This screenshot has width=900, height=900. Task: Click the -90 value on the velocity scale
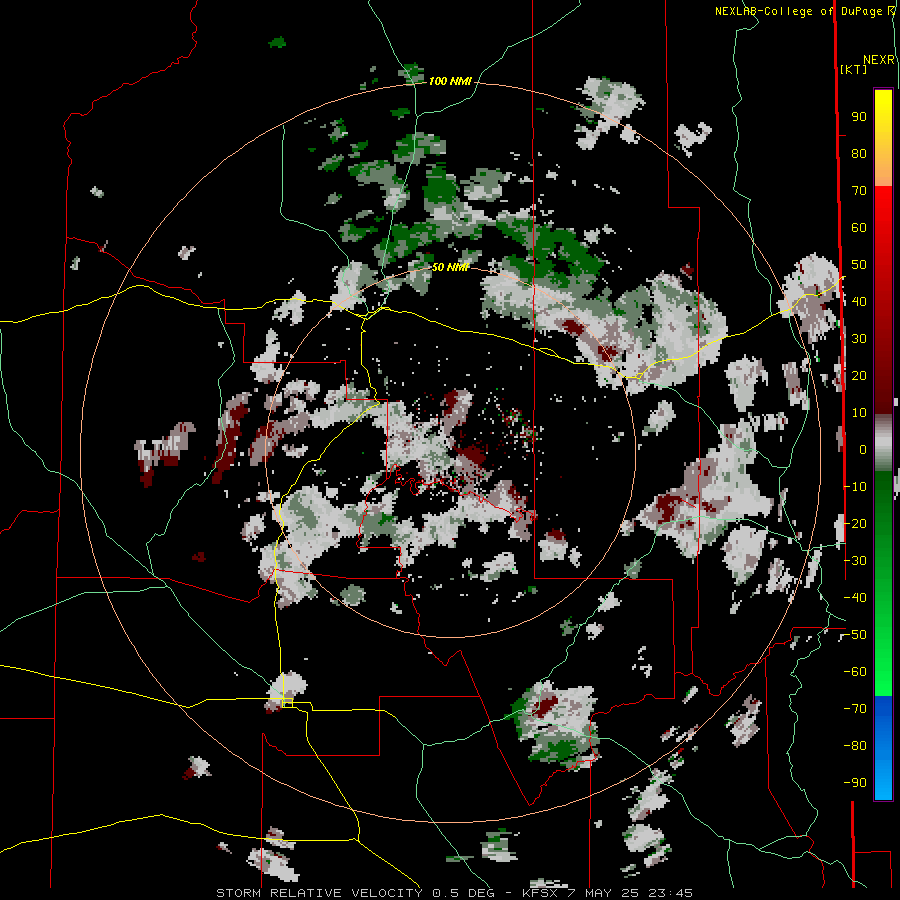click(x=855, y=783)
